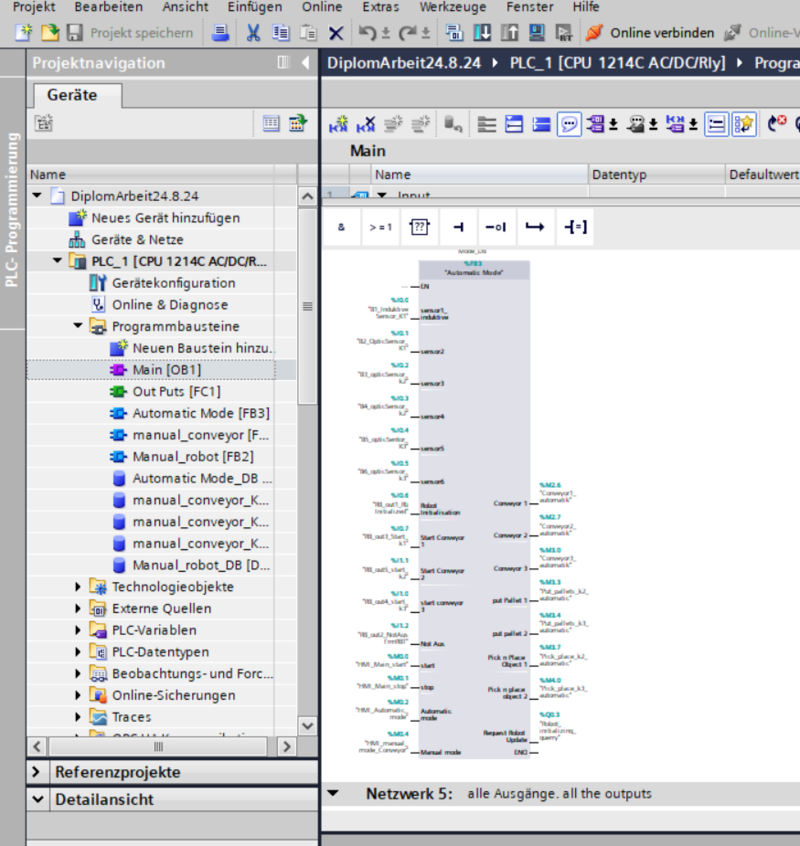Open the Automatic Mode [FB3] block
Screen dimensions: 800x846
tap(200, 413)
